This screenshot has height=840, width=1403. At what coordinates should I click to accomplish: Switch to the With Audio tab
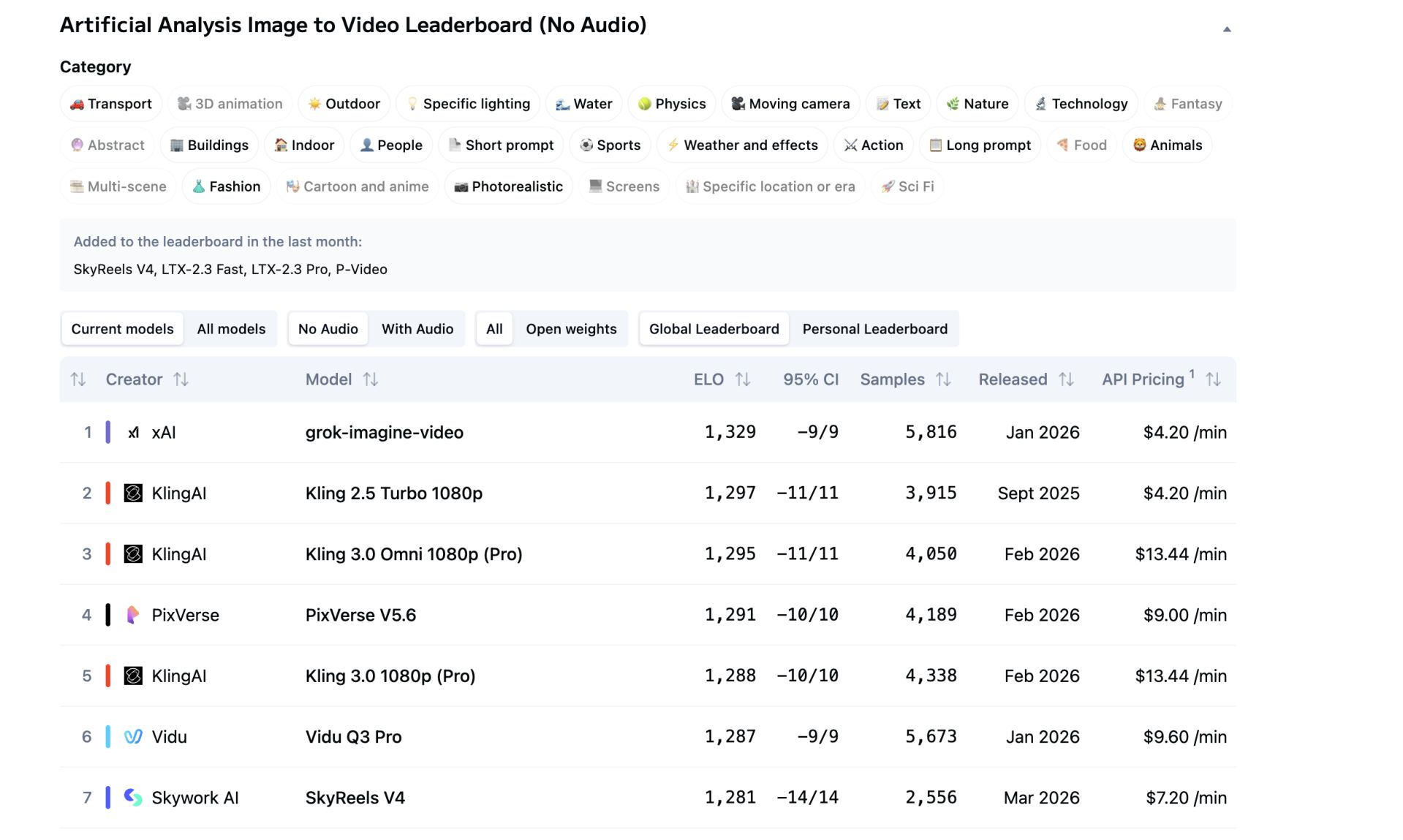pyautogui.click(x=417, y=329)
